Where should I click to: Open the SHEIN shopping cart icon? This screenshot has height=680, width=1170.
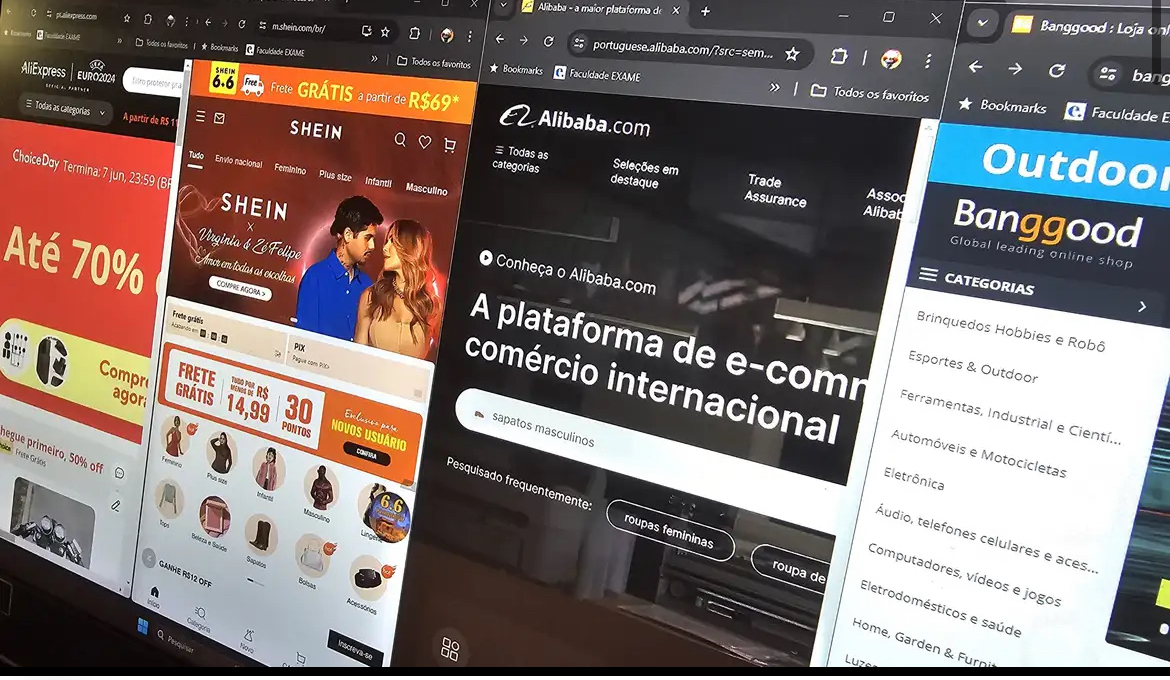449,144
